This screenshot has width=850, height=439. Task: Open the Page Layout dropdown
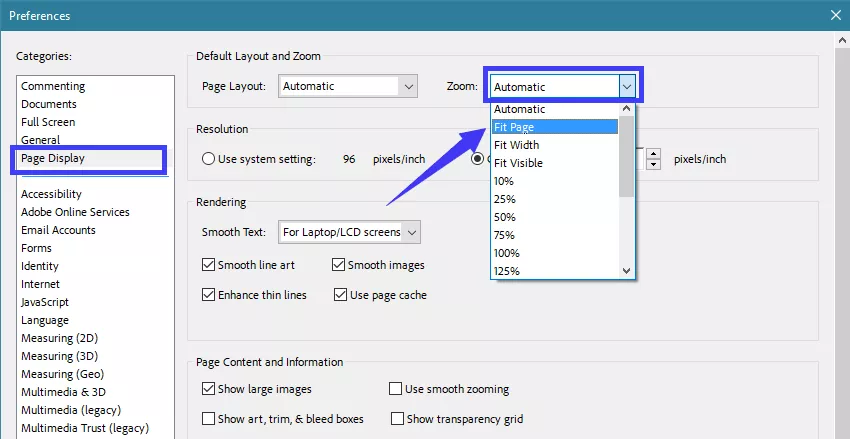pos(348,86)
